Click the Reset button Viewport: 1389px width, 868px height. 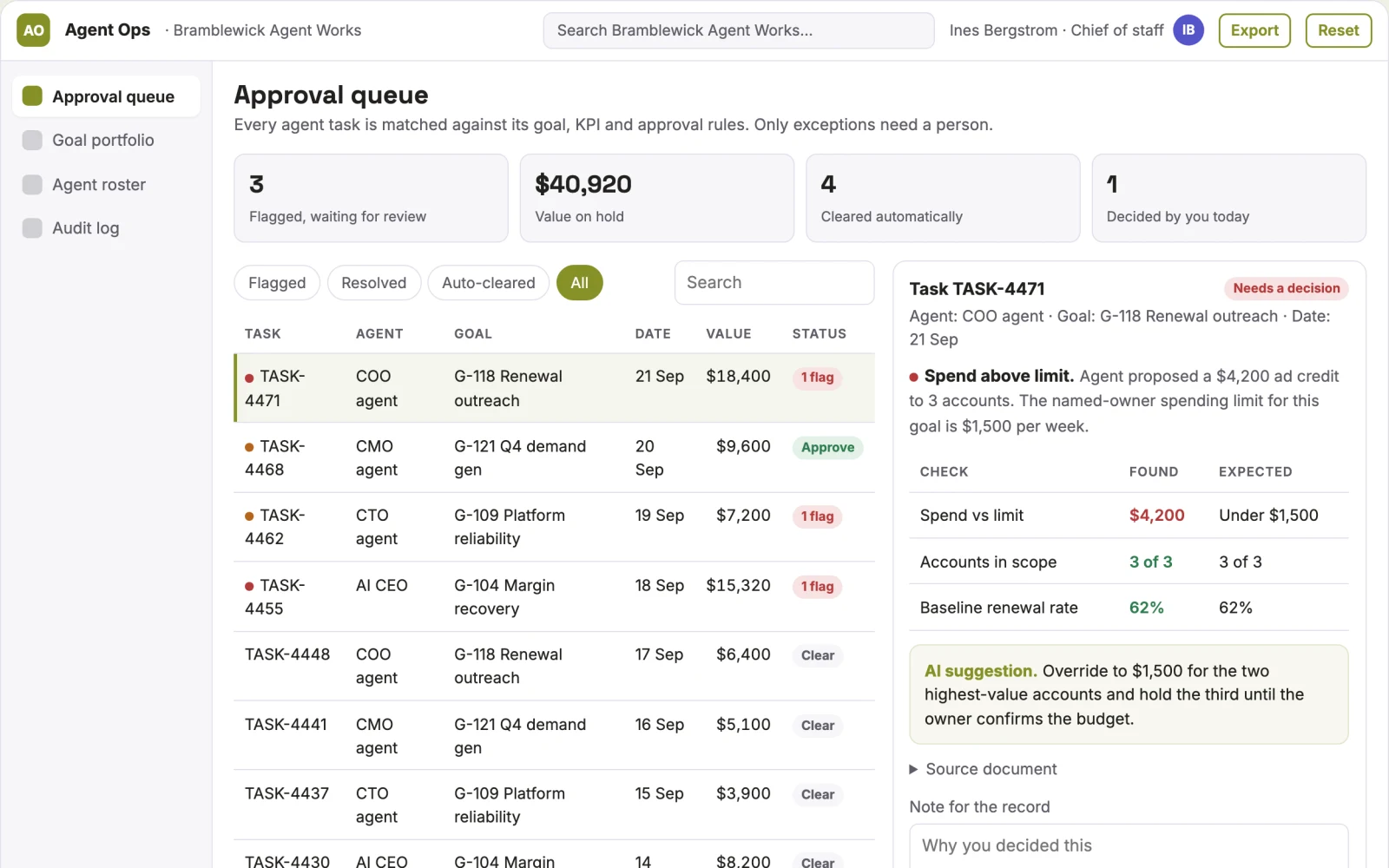click(1338, 30)
